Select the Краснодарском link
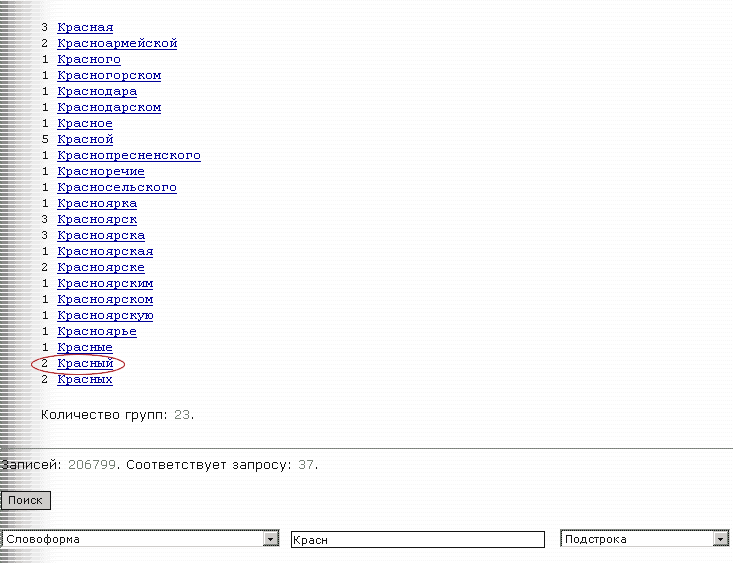Screen dimensions: 733x563 tap(109, 108)
